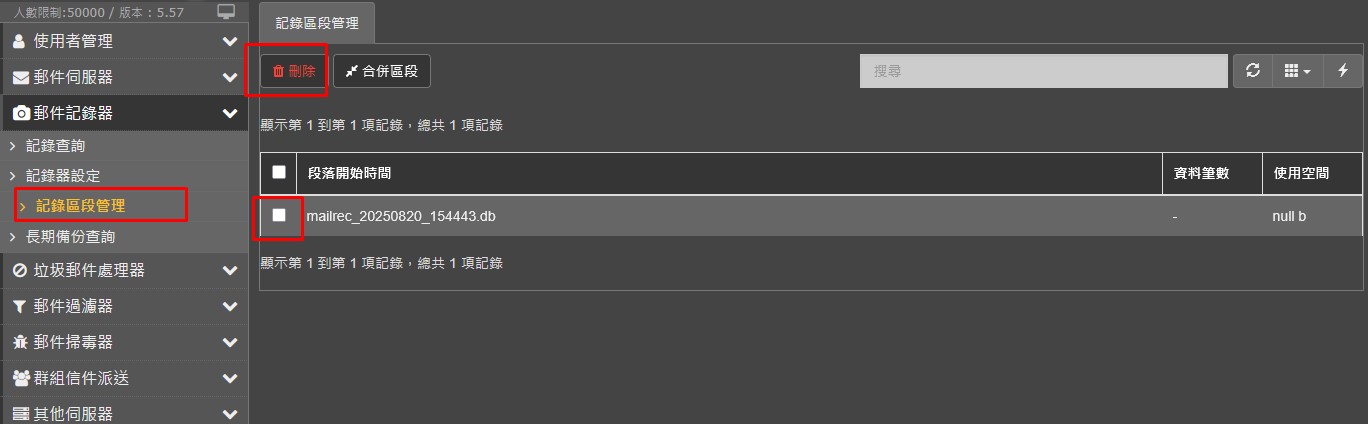Check the mailrec_20250820_154443.db row checkbox
The height and width of the screenshot is (424, 1368).
(x=279, y=215)
